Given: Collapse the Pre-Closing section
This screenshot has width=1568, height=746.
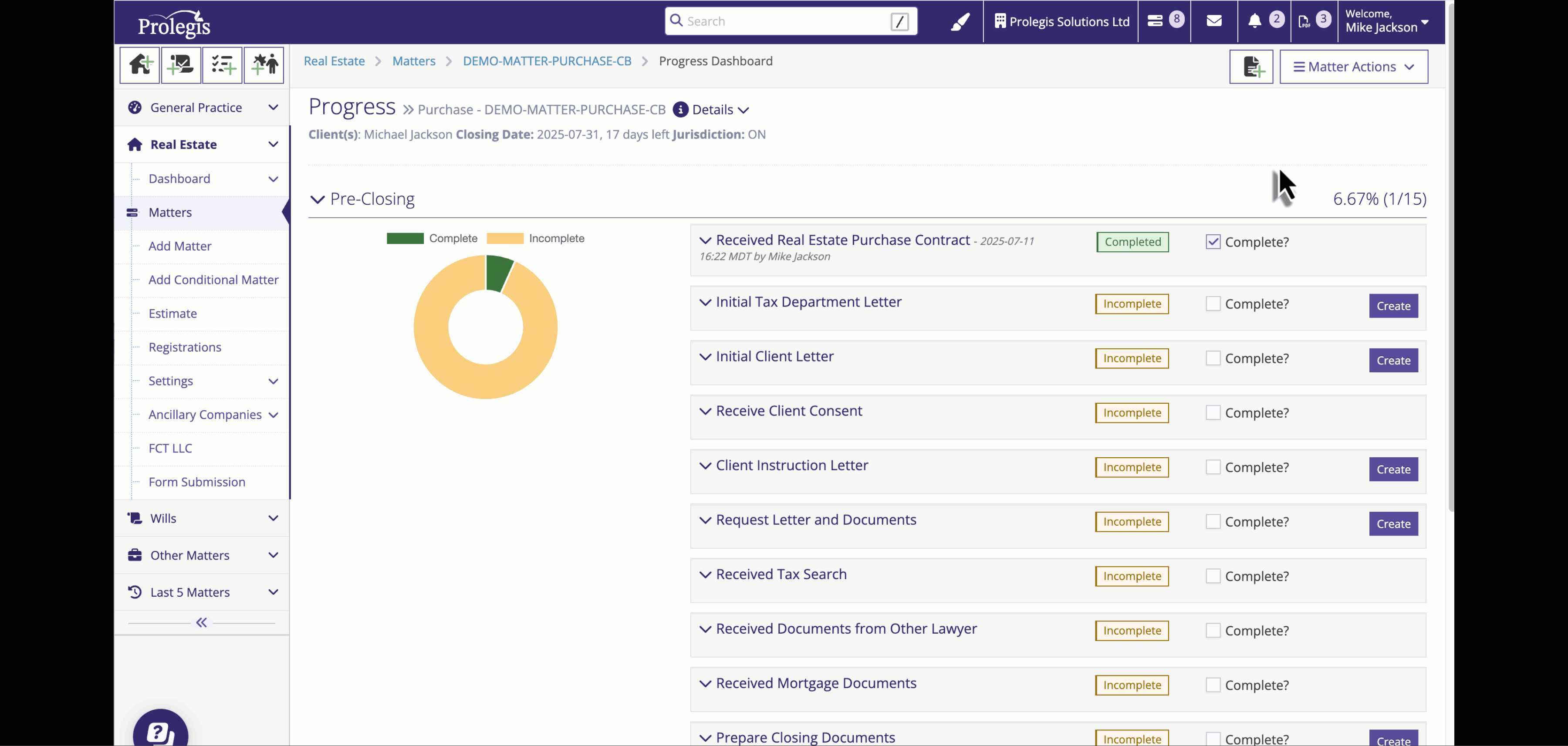Looking at the screenshot, I should tap(317, 199).
